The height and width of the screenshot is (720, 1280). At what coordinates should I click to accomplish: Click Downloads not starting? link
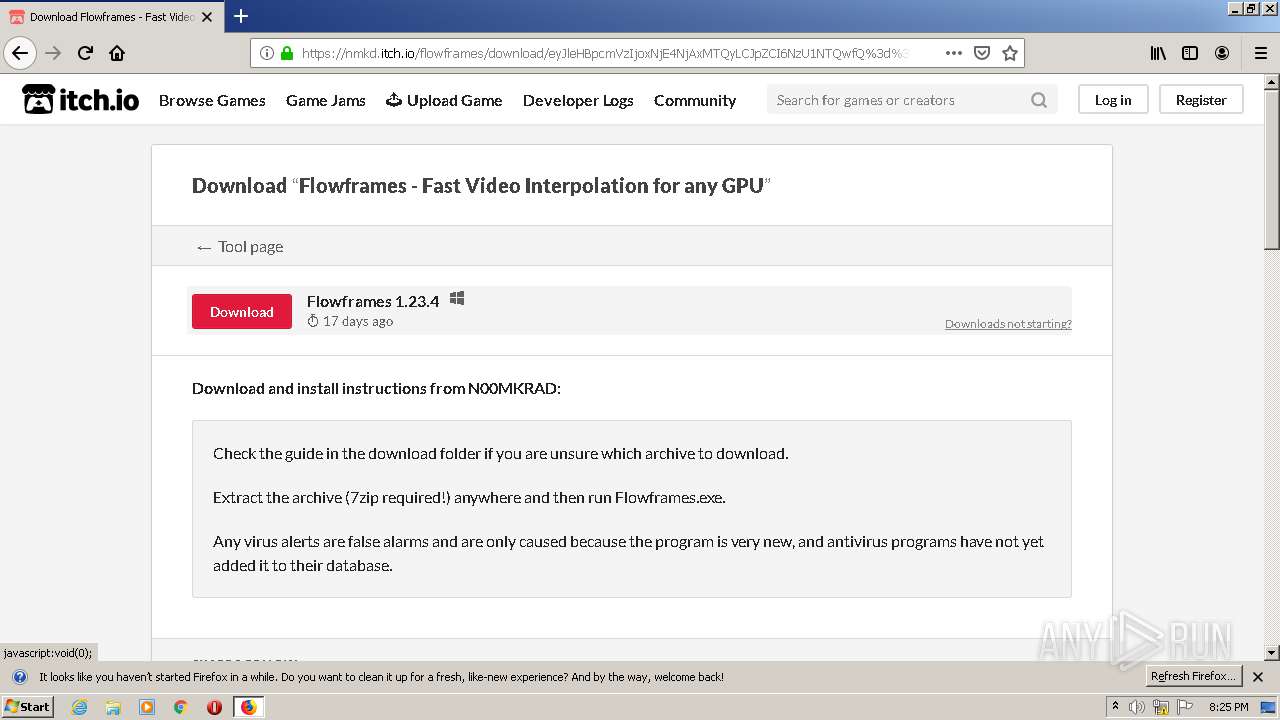coord(1008,324)
